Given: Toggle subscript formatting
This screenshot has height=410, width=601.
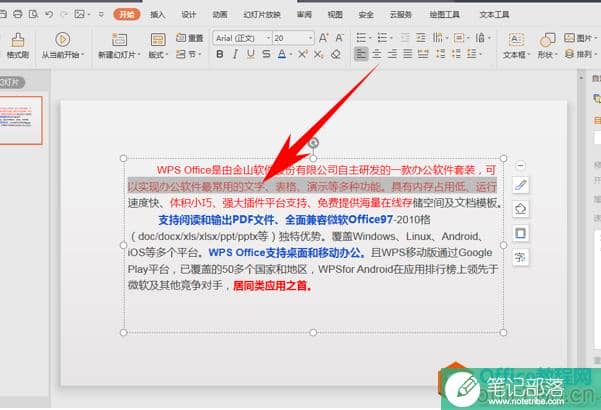Looking at the screenshot, I should point(319,54).
